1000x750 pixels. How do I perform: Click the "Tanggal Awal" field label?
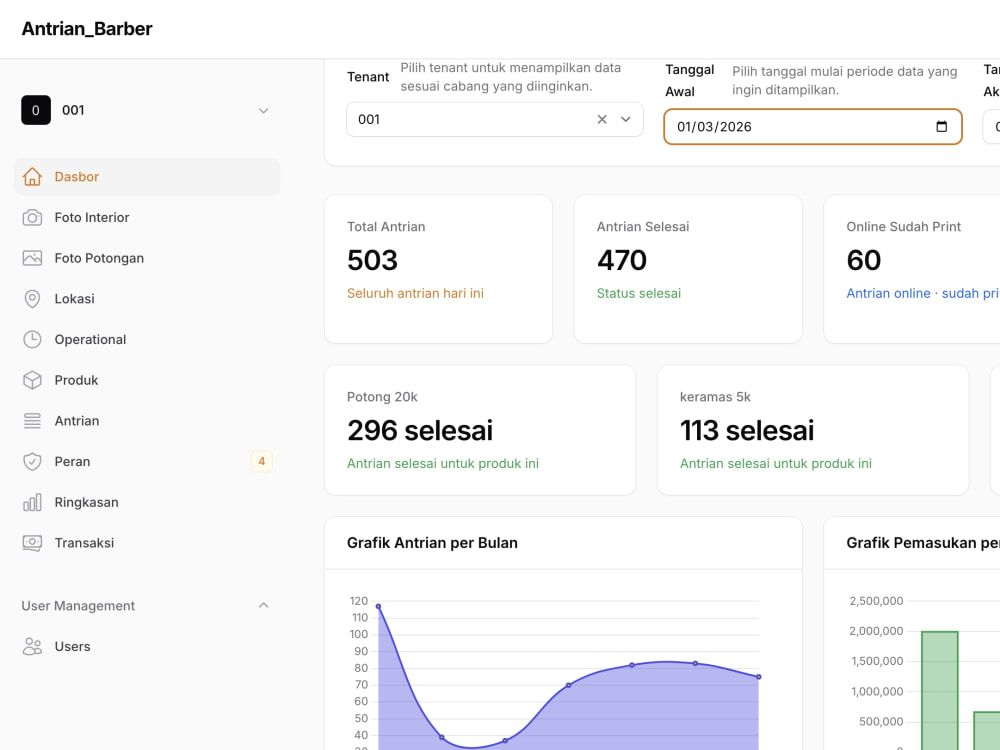click(689, 80)
